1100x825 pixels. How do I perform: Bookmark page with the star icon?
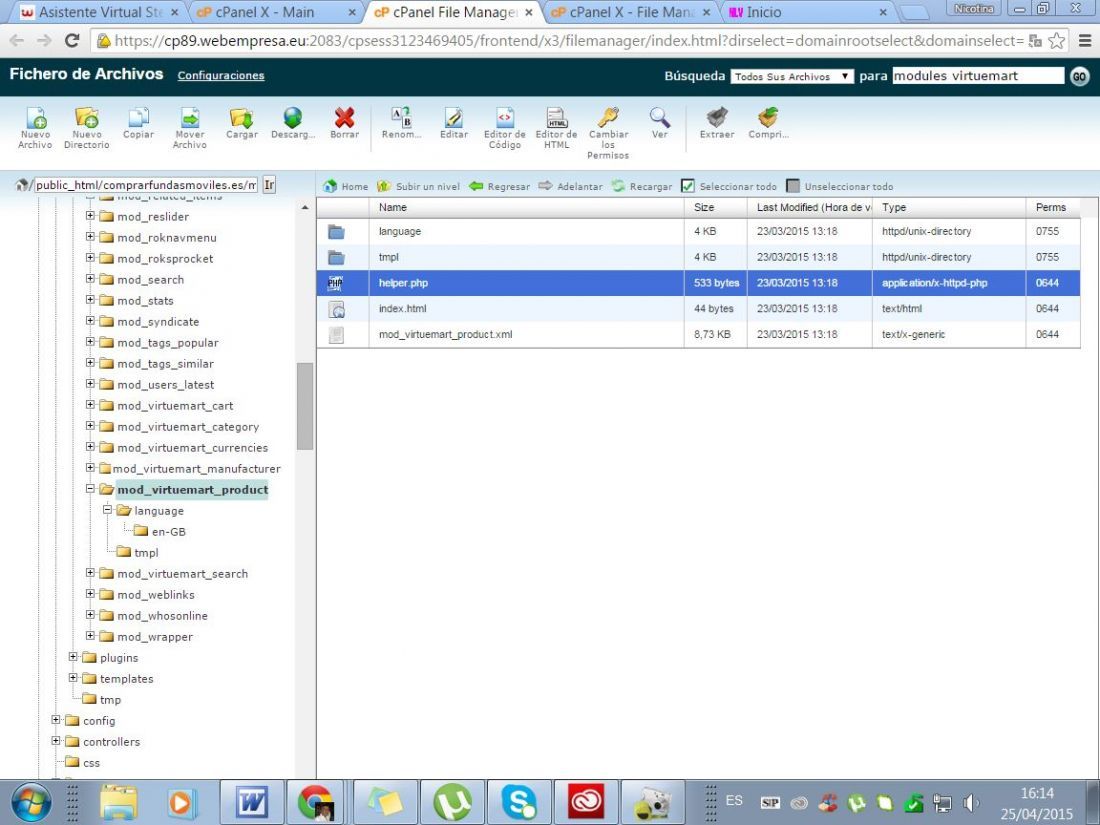click(x=1057, y=41)
